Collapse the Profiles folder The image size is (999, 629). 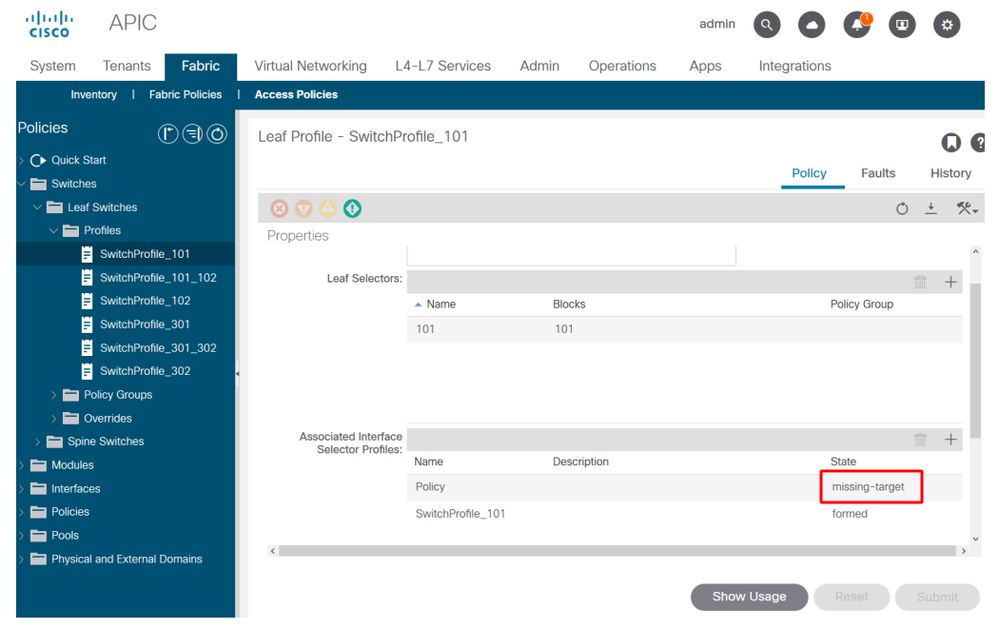tap(54, 231)
